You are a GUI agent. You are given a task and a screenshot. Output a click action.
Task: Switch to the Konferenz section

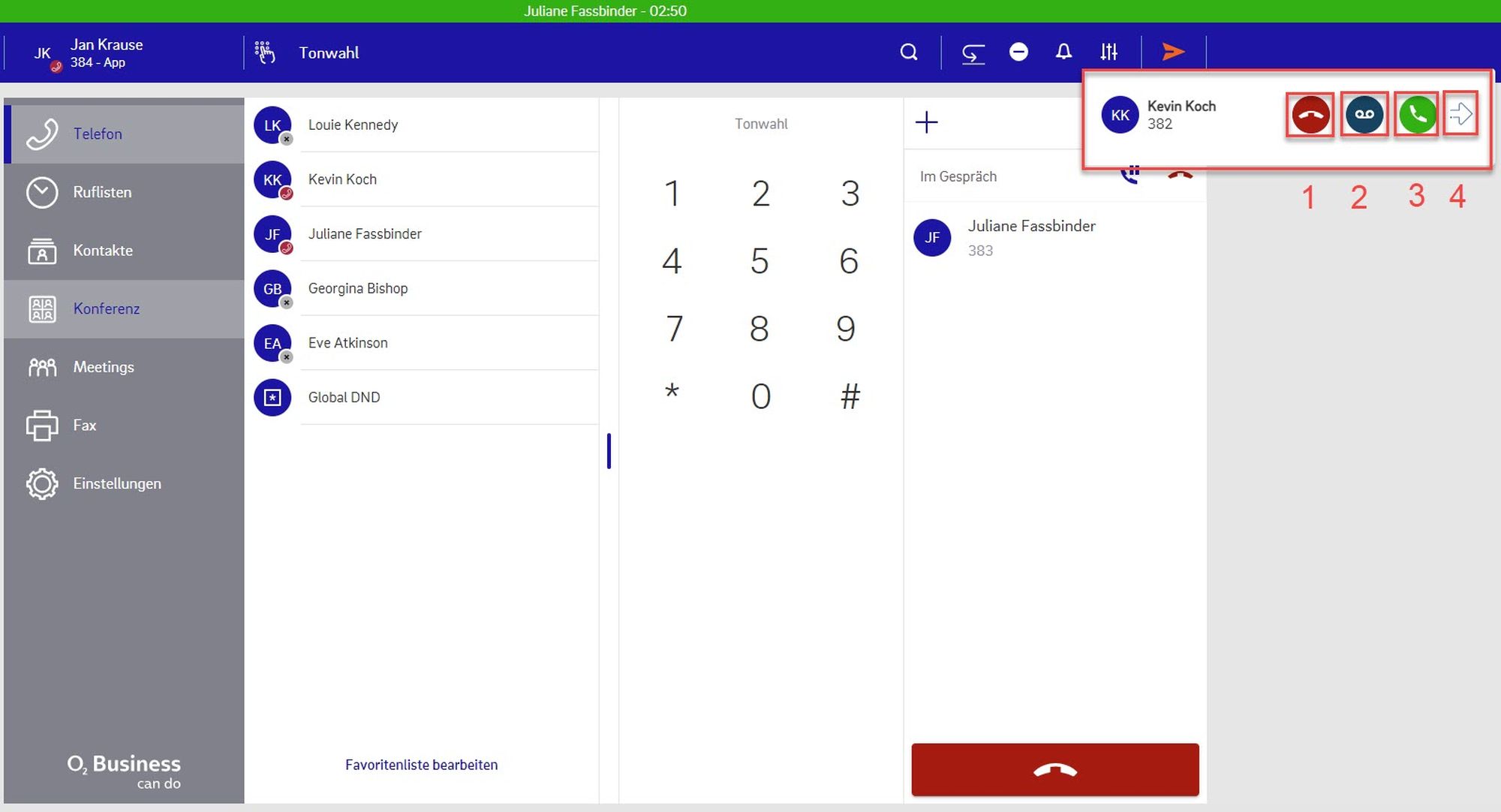click(x=106, y=308)
